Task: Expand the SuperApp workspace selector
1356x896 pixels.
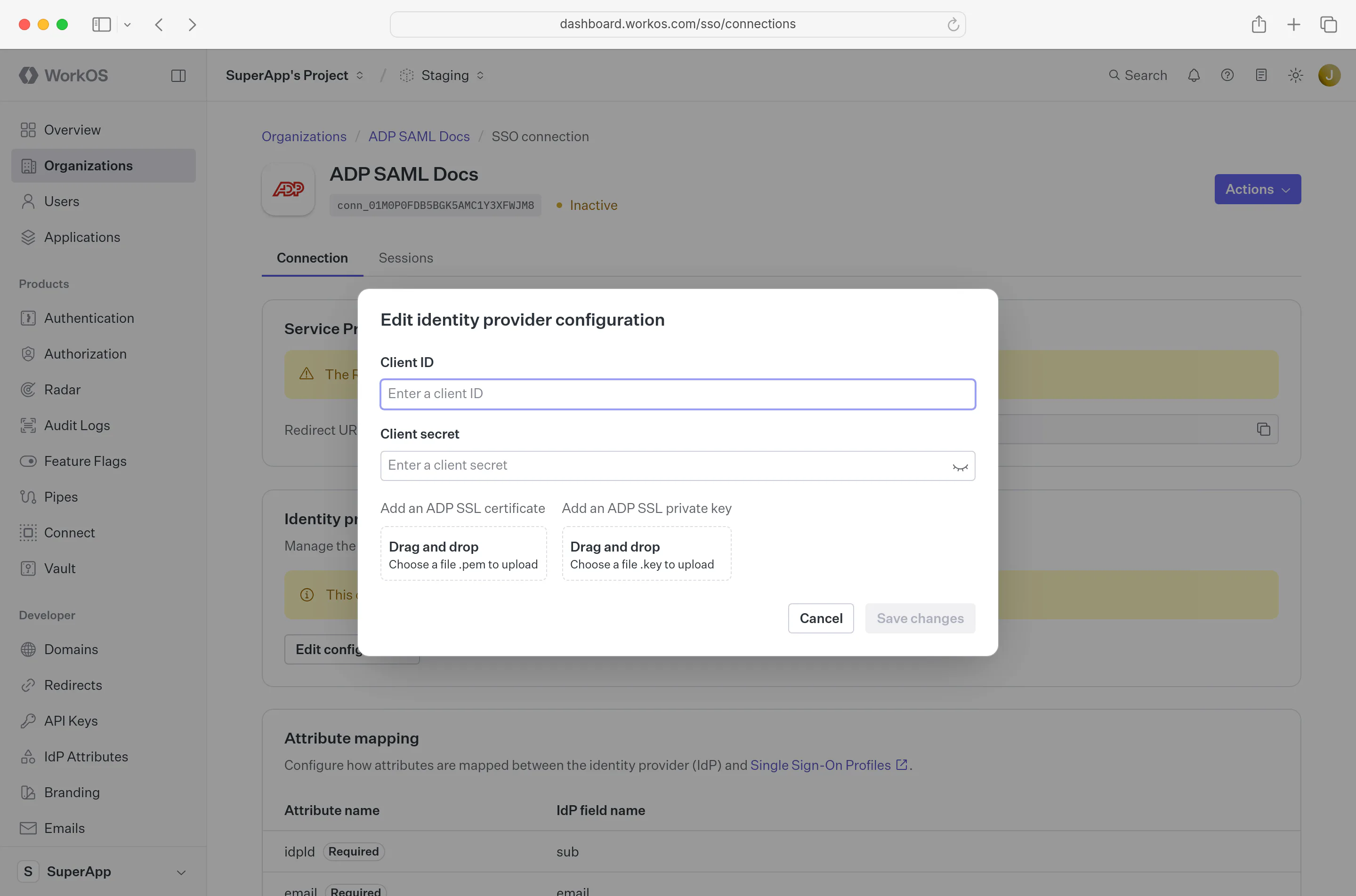Action: tap(103, 872)
